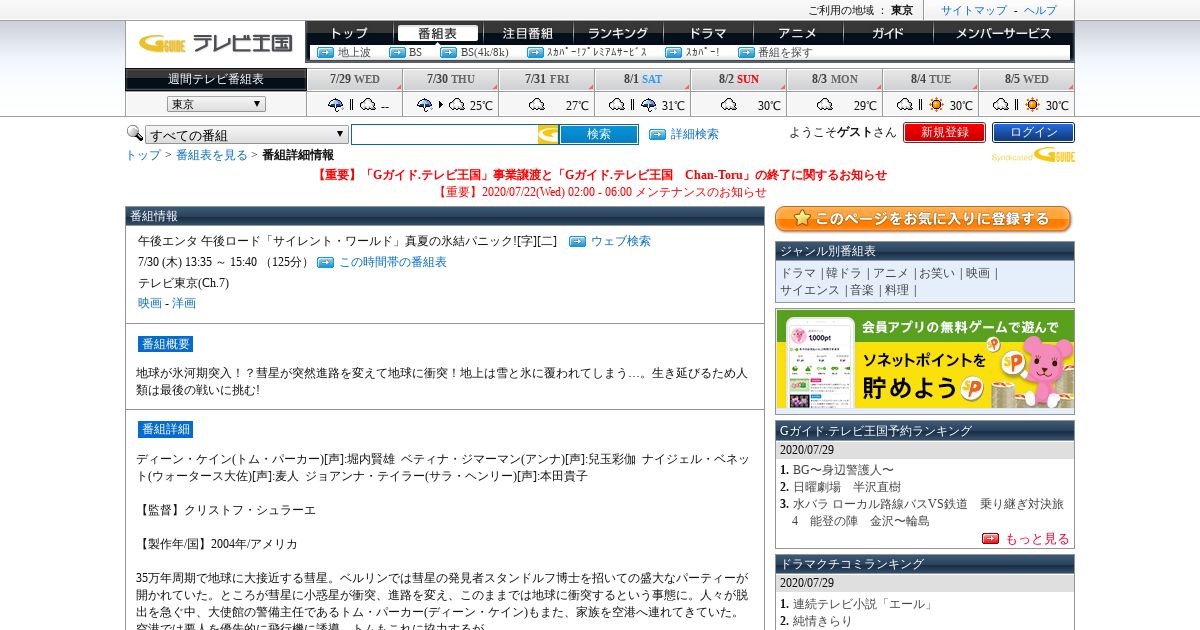The image size is (1200, 630).
Task: Click the 検索 search button
Action: pyautogui.click(x=599, y=134)
